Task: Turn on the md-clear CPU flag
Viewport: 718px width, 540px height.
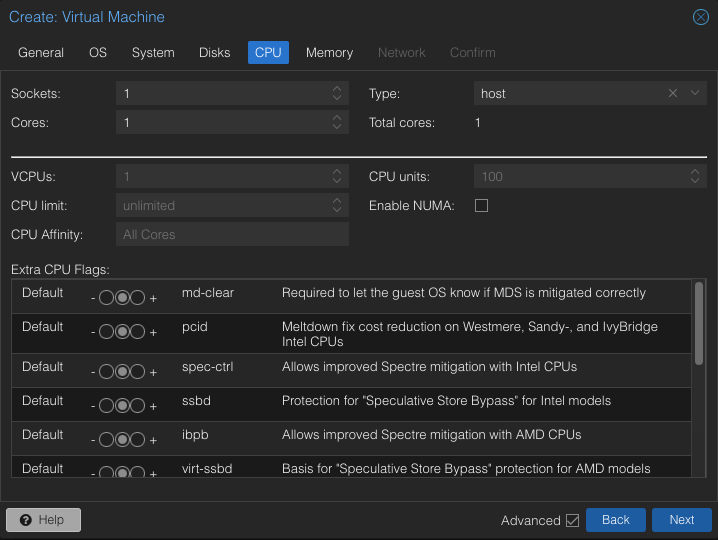Action: pyautogui.click(x=138, y=298)
